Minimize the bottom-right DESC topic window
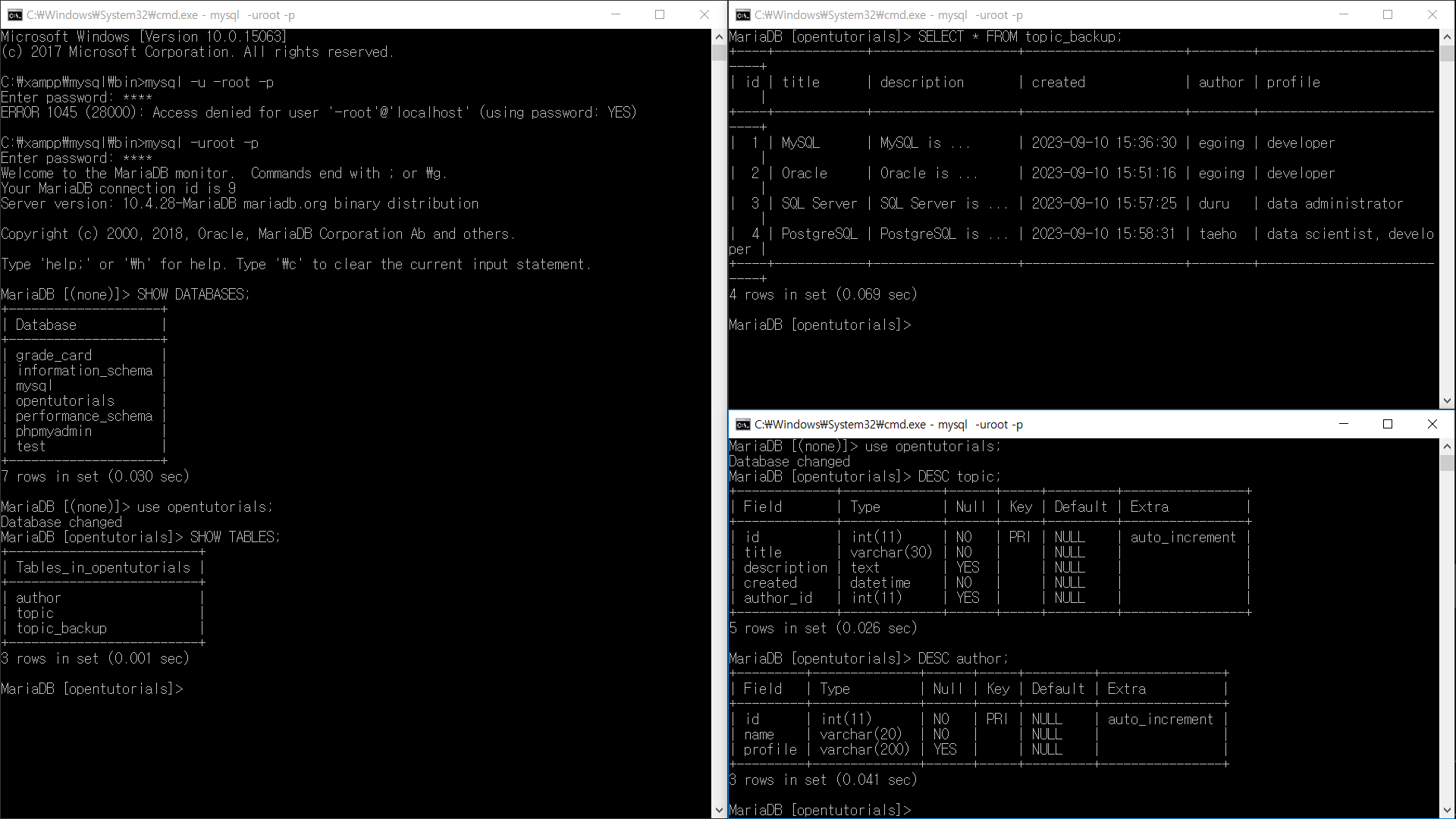The image size is (1456, 819). coord(1344,424)
